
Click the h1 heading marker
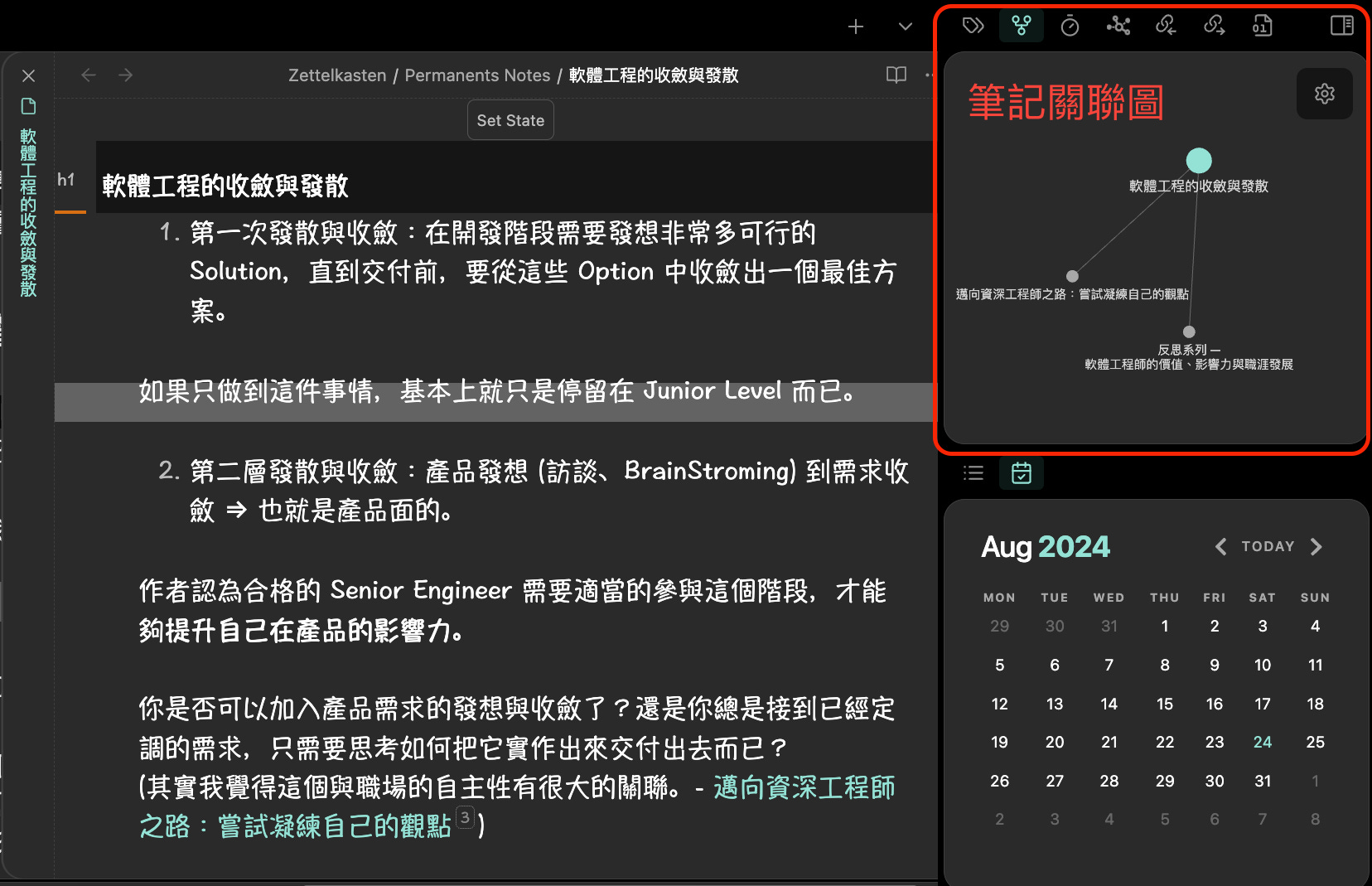(66, 179)
